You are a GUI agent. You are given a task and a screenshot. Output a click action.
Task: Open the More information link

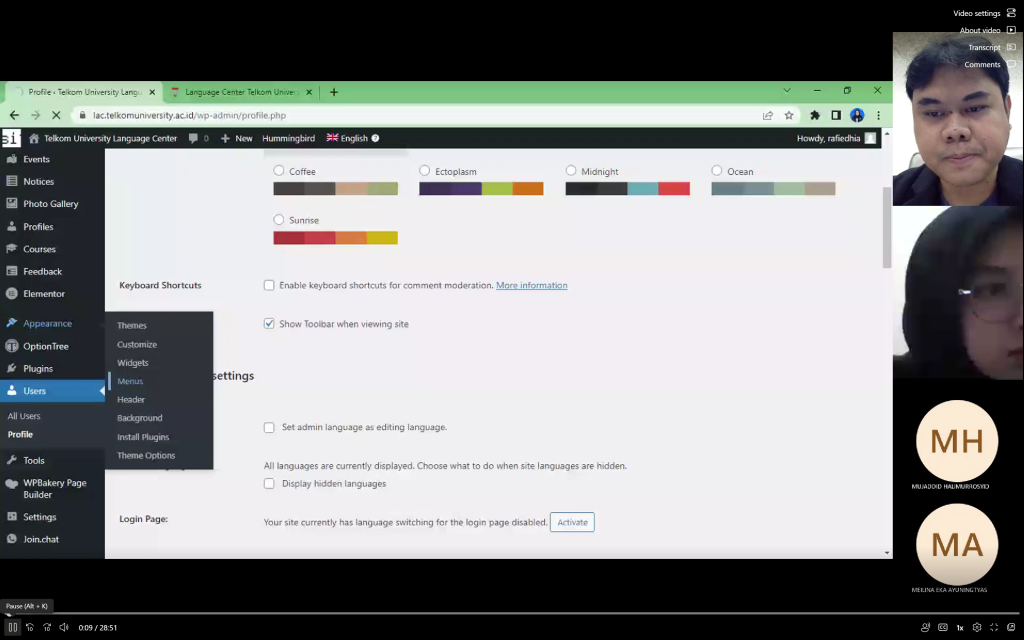coord(532,285)
